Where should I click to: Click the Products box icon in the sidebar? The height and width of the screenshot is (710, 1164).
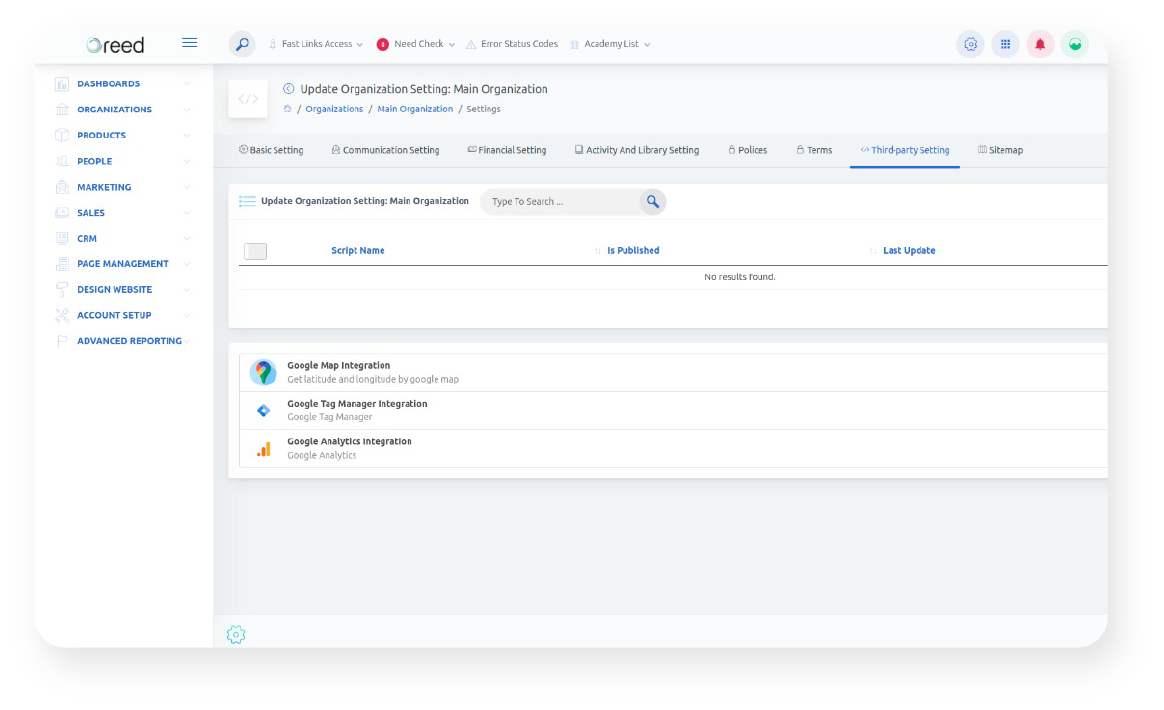point(62,135)
